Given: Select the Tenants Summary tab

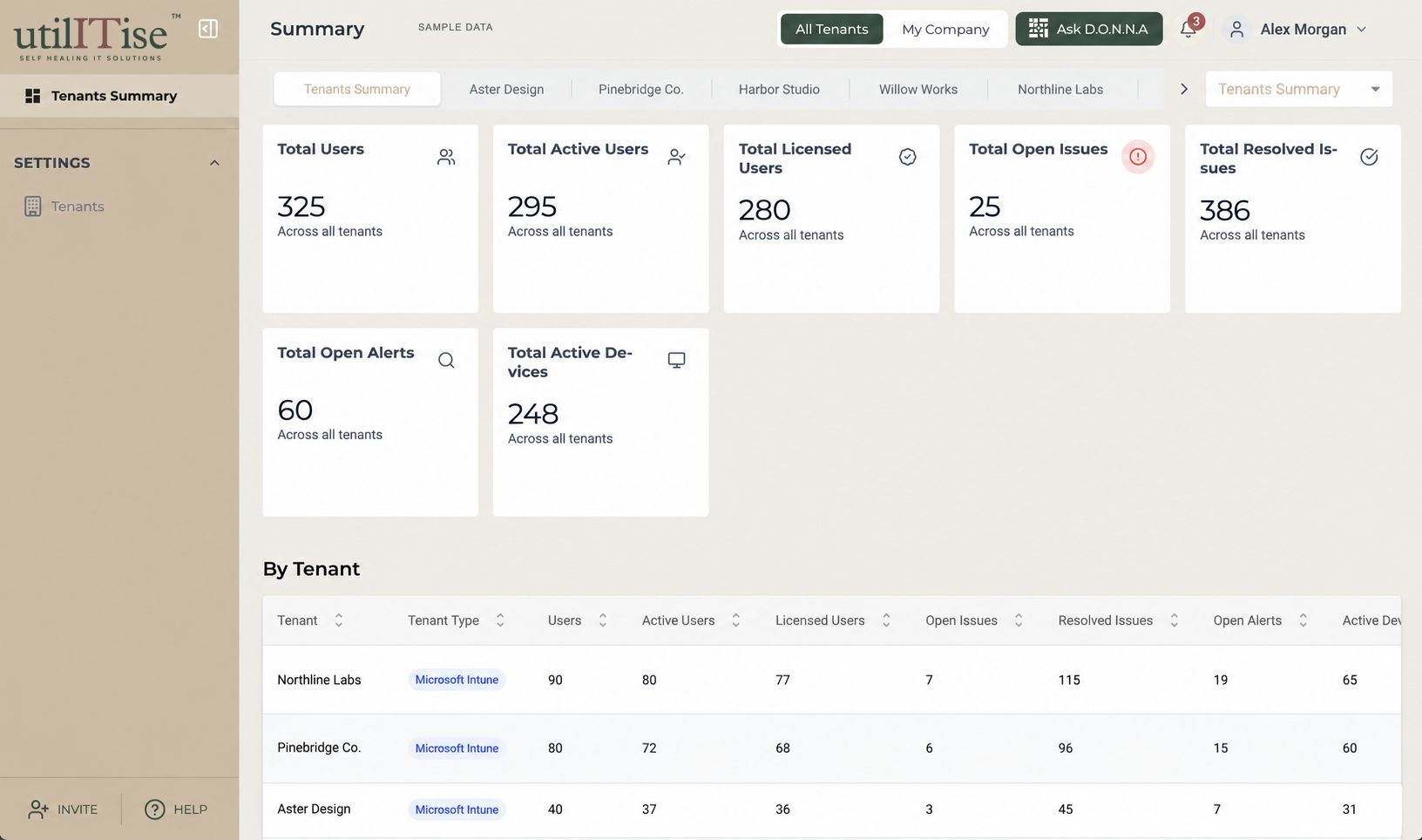Looking at the screenshot, I should (x=357, y=89).
